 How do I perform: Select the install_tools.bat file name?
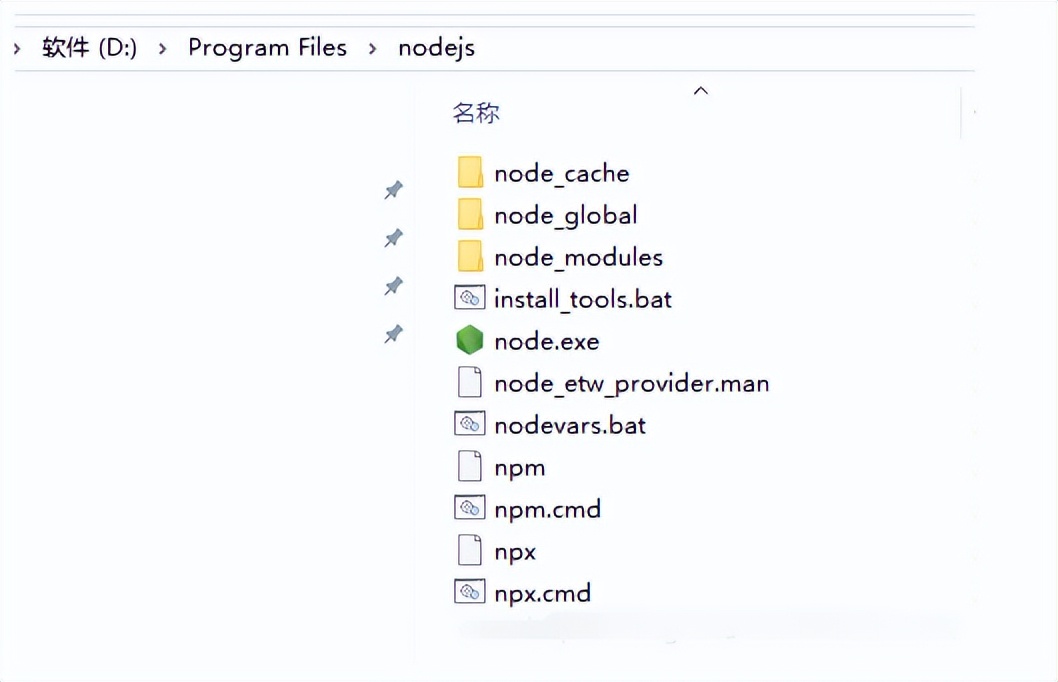point(583,299)
